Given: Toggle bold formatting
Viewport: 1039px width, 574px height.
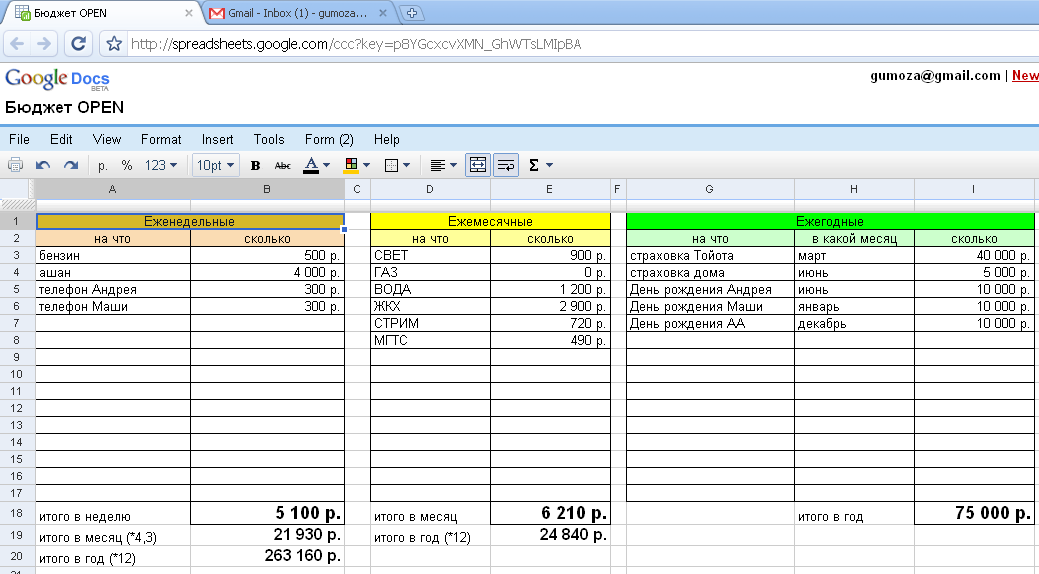Looking at the screenshot, I should click(x=255, y=166).
